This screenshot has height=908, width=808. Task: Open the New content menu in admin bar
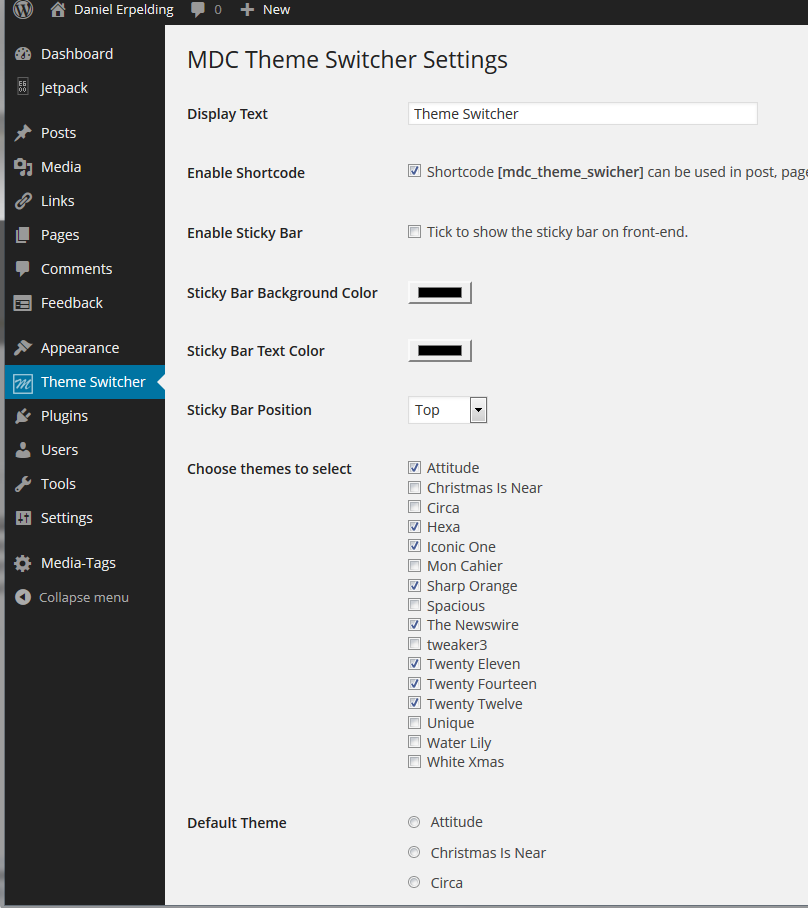pyautogui.click(x=266, y=10)
